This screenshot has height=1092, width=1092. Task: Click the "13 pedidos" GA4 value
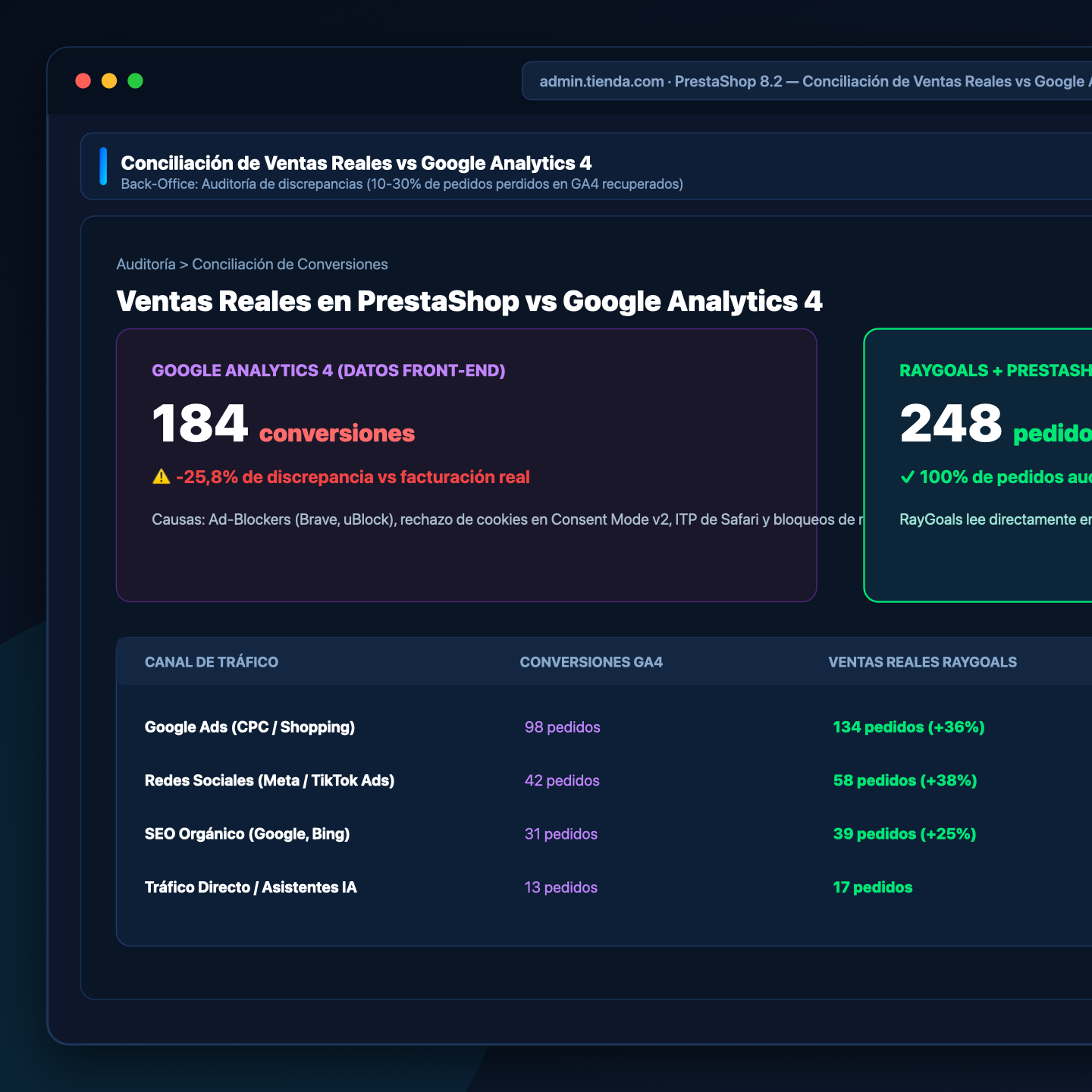[561, 887]
